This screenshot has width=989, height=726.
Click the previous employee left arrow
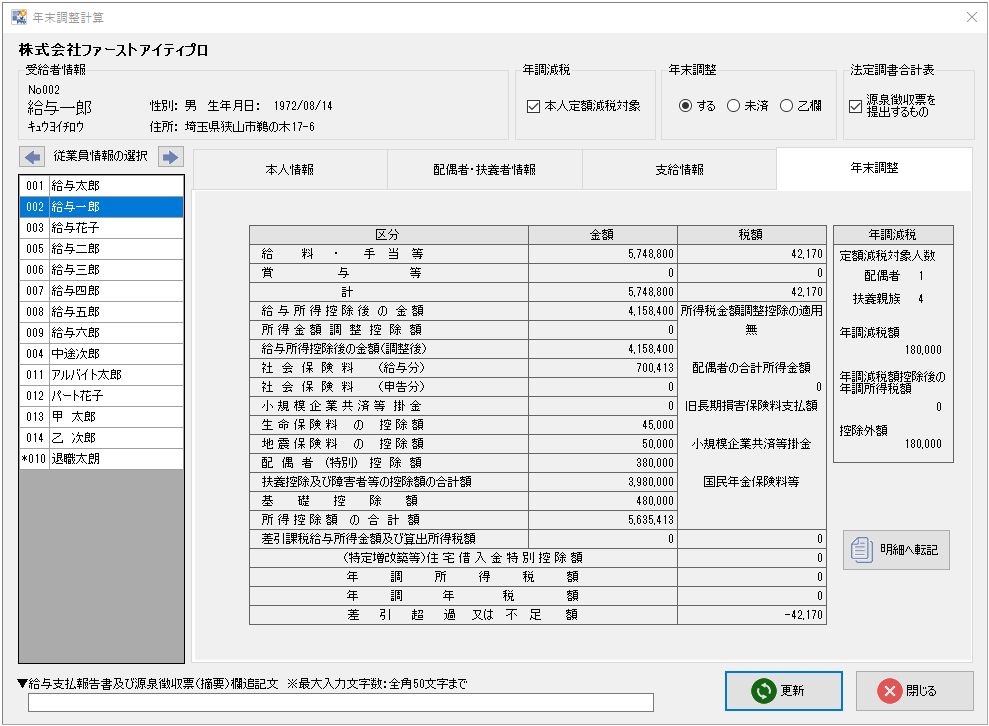click(x=33, y=157)
